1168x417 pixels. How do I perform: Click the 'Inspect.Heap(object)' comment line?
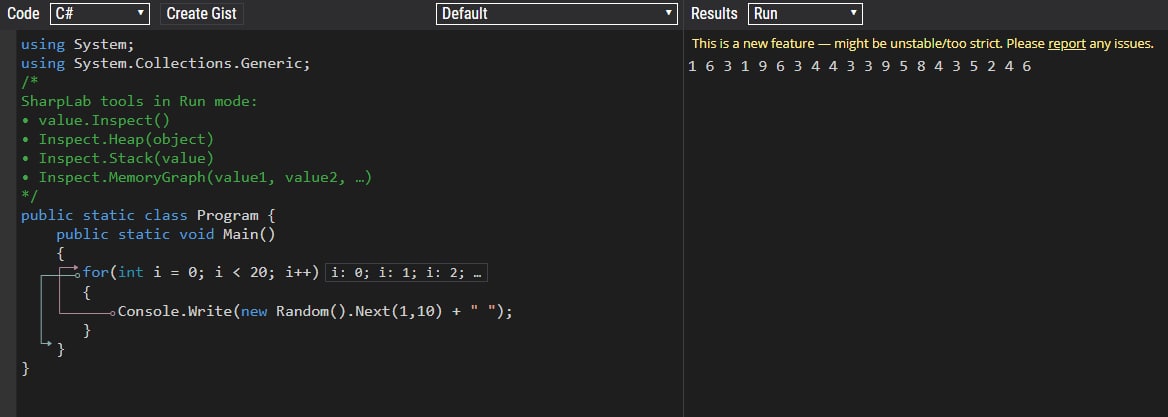[x=117, y=139]
